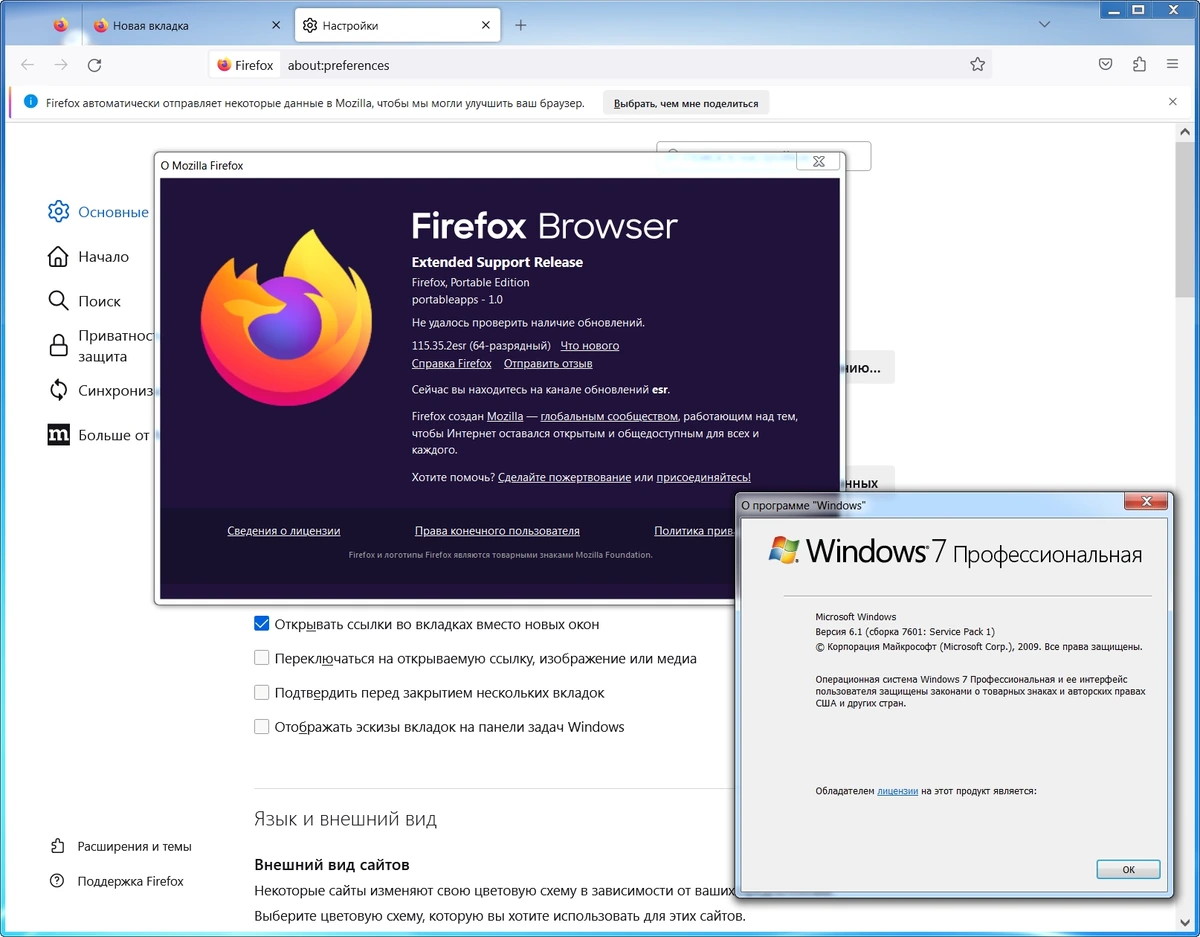
Task: Click Сделайте пожертвование link
Action: click(x=564, y=478)
